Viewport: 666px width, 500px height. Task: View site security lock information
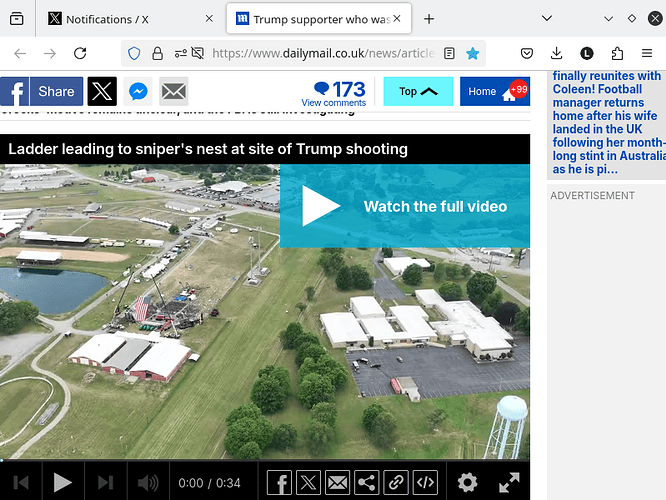158,53
